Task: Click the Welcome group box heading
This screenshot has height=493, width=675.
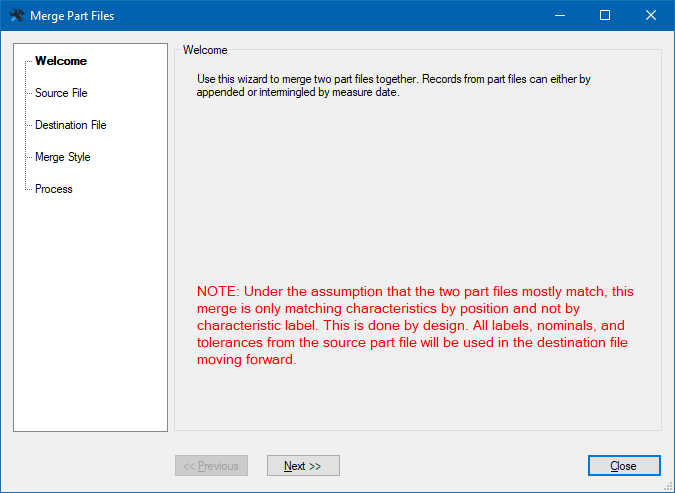Action: tap(205, 50)
